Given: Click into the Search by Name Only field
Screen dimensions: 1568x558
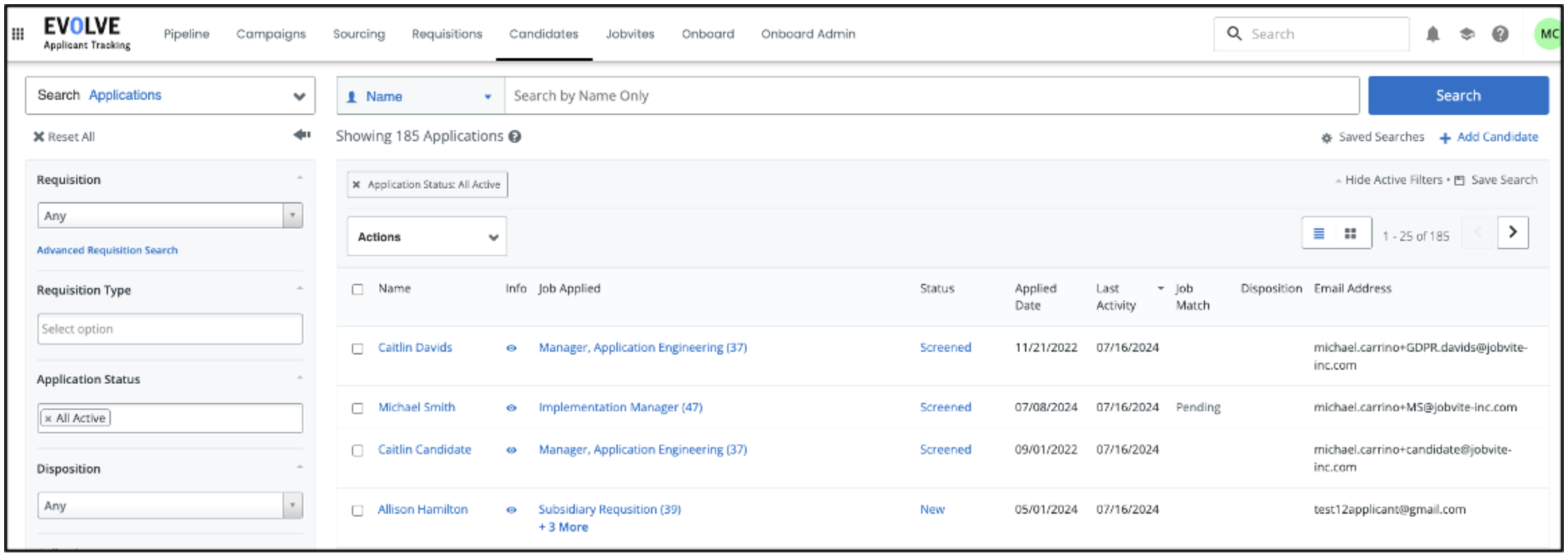Looking at the screenshot, I should tap(932, 96).
